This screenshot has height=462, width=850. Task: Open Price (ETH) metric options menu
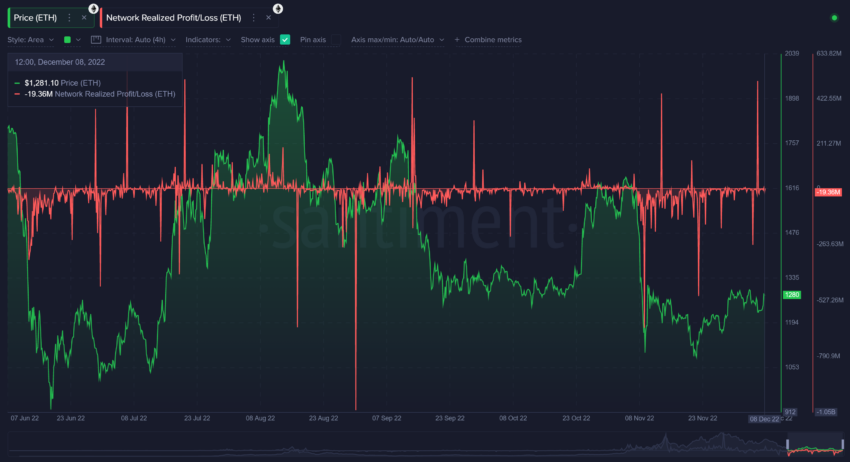coord(69,18)
